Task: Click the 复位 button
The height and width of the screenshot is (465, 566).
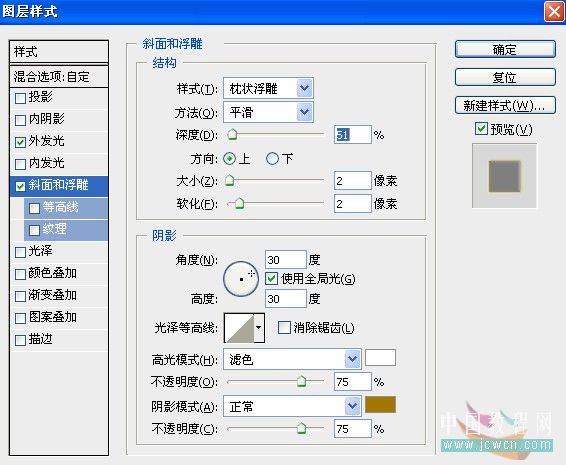Action: (505, 77)
